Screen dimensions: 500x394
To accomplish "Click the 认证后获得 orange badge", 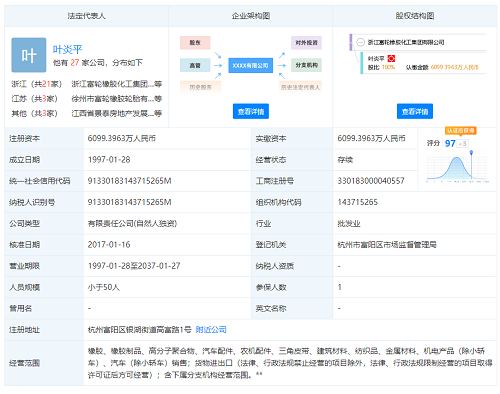I will pyautogui.click(x=460, y=130).
